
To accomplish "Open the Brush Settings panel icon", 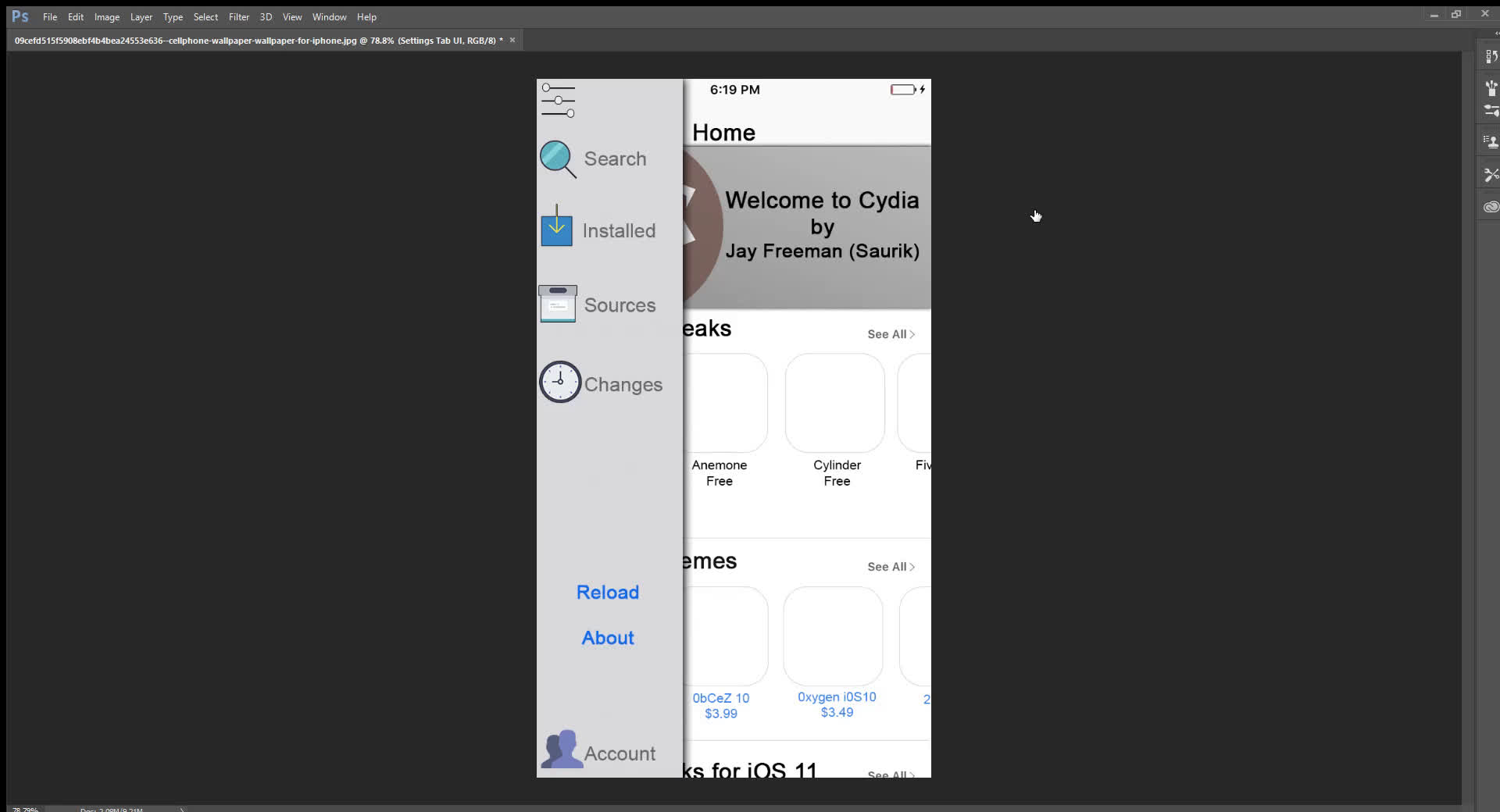I will 1491,110.
